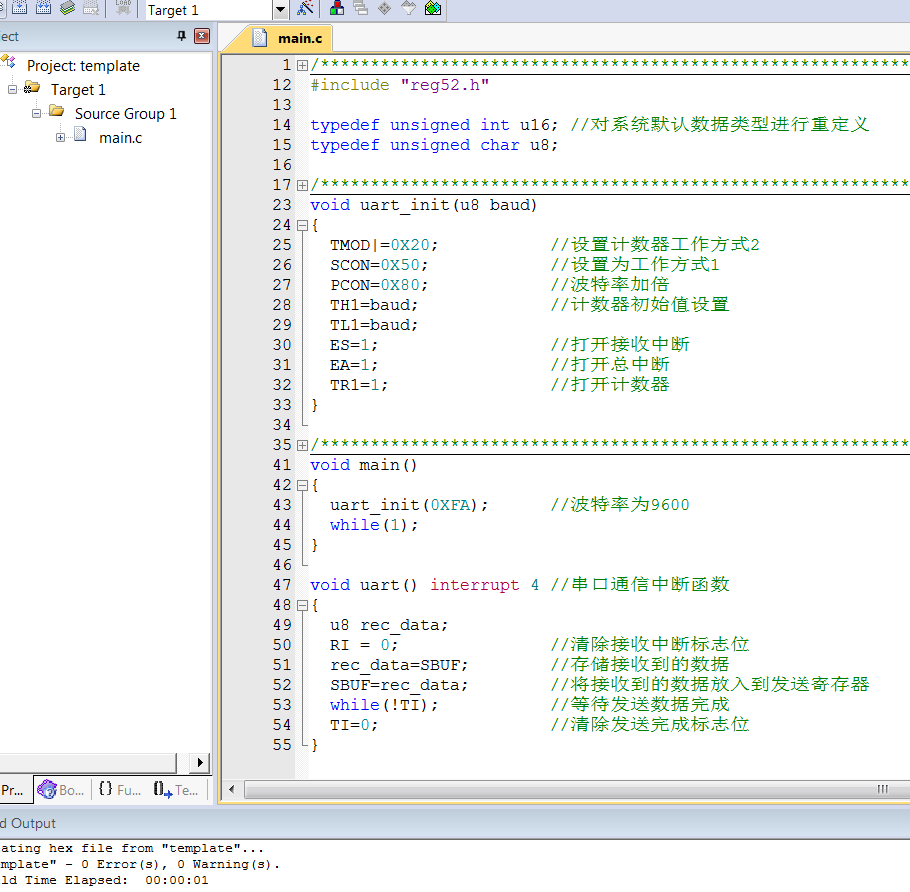This screenshot has width=910, height=892.
Task: Collapse uart interrupt function body at line 48
Action: click(x=302, y=606)
